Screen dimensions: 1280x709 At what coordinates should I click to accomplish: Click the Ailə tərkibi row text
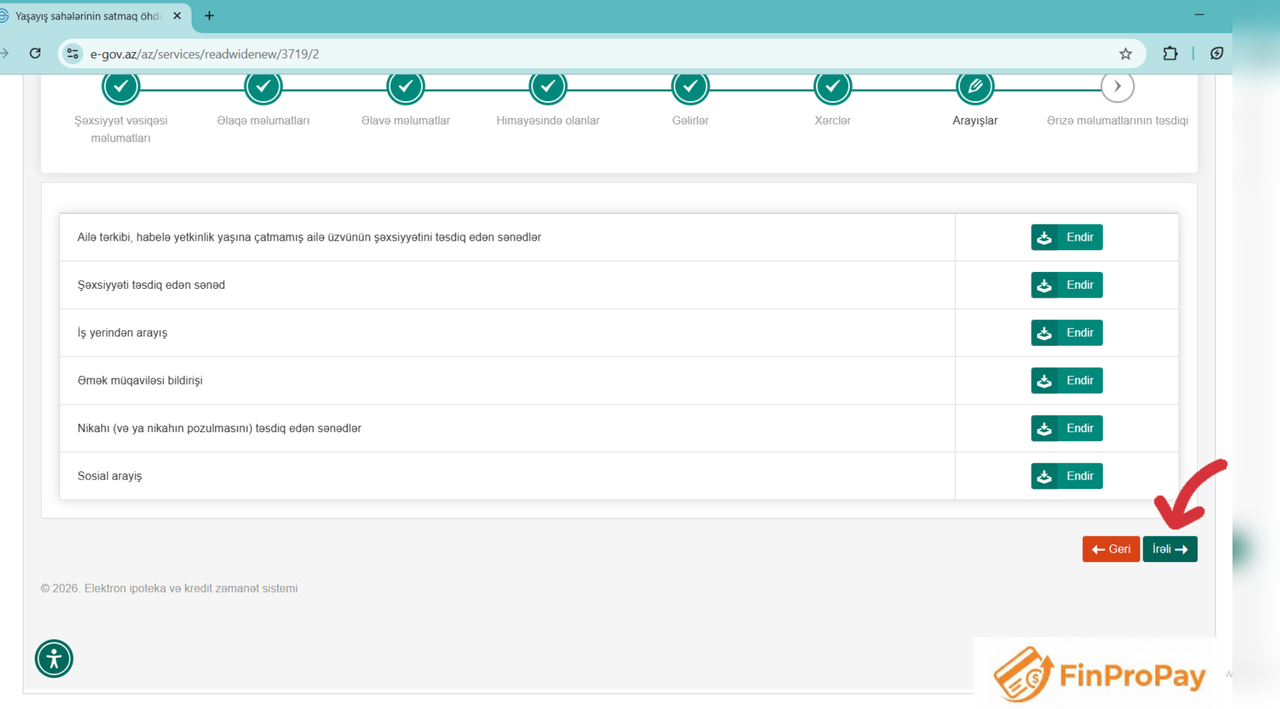click(309, 237)
